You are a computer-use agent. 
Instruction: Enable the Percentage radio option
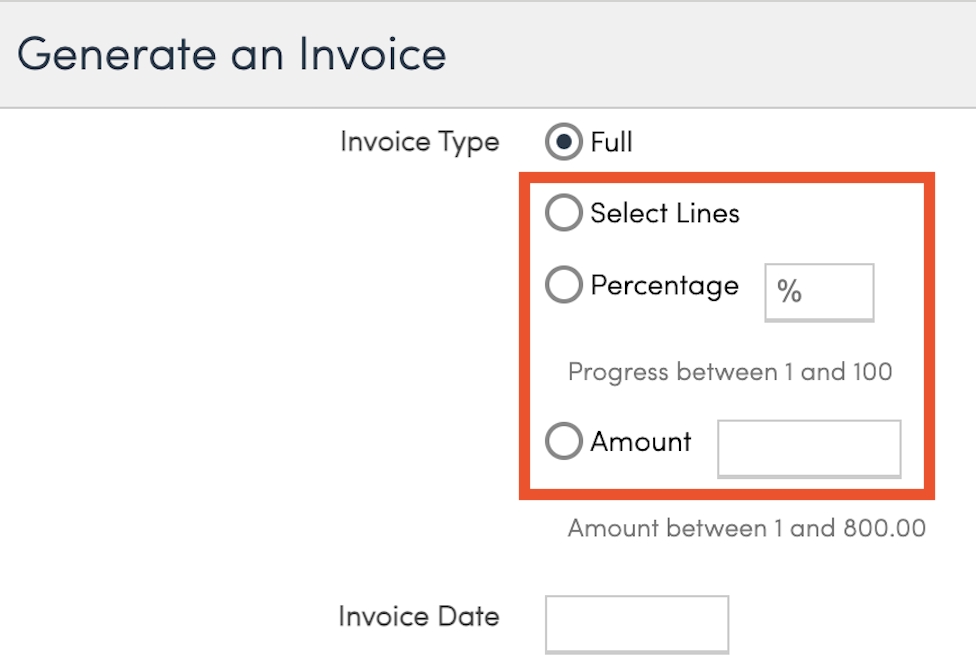pyautogui.click(x=563, y=286)
